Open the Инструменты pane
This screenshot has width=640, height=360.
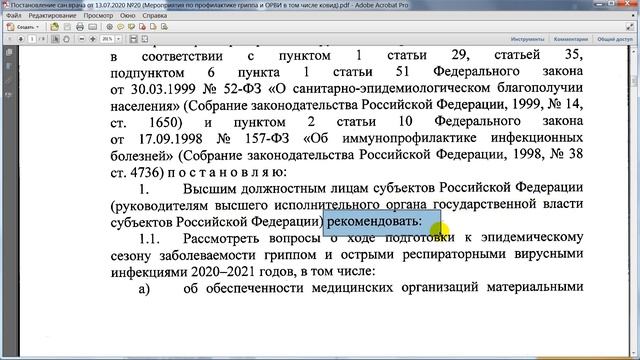coord(527,39)
